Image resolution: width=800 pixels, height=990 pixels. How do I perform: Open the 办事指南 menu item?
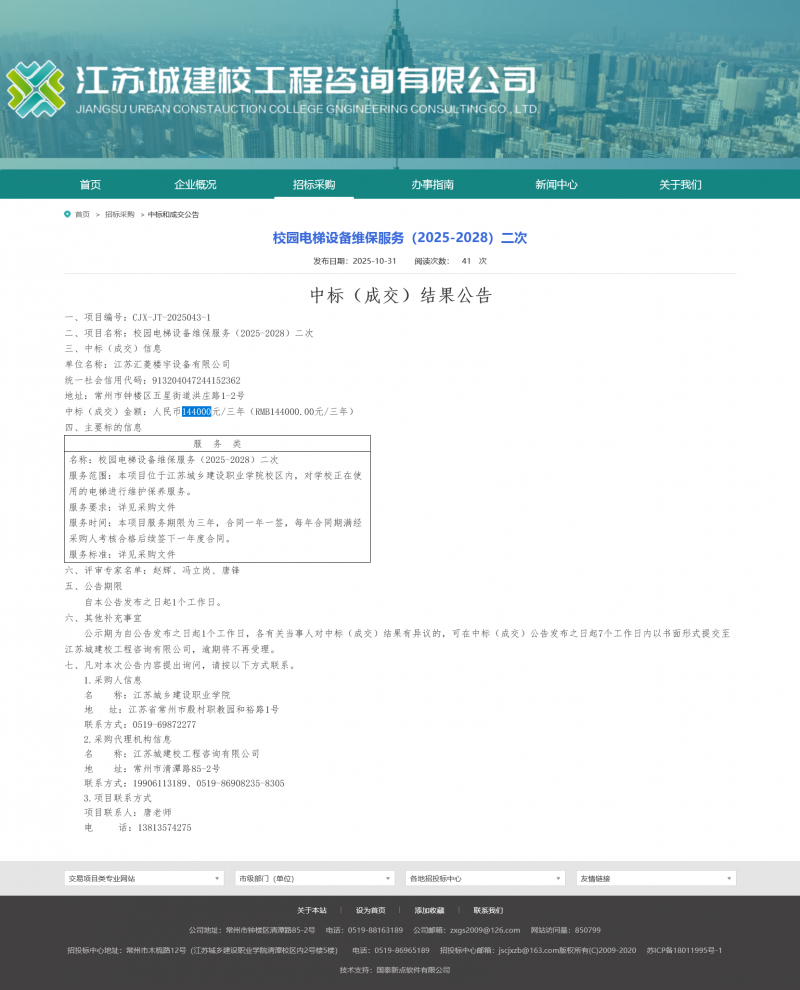click(x=433, y=184)
